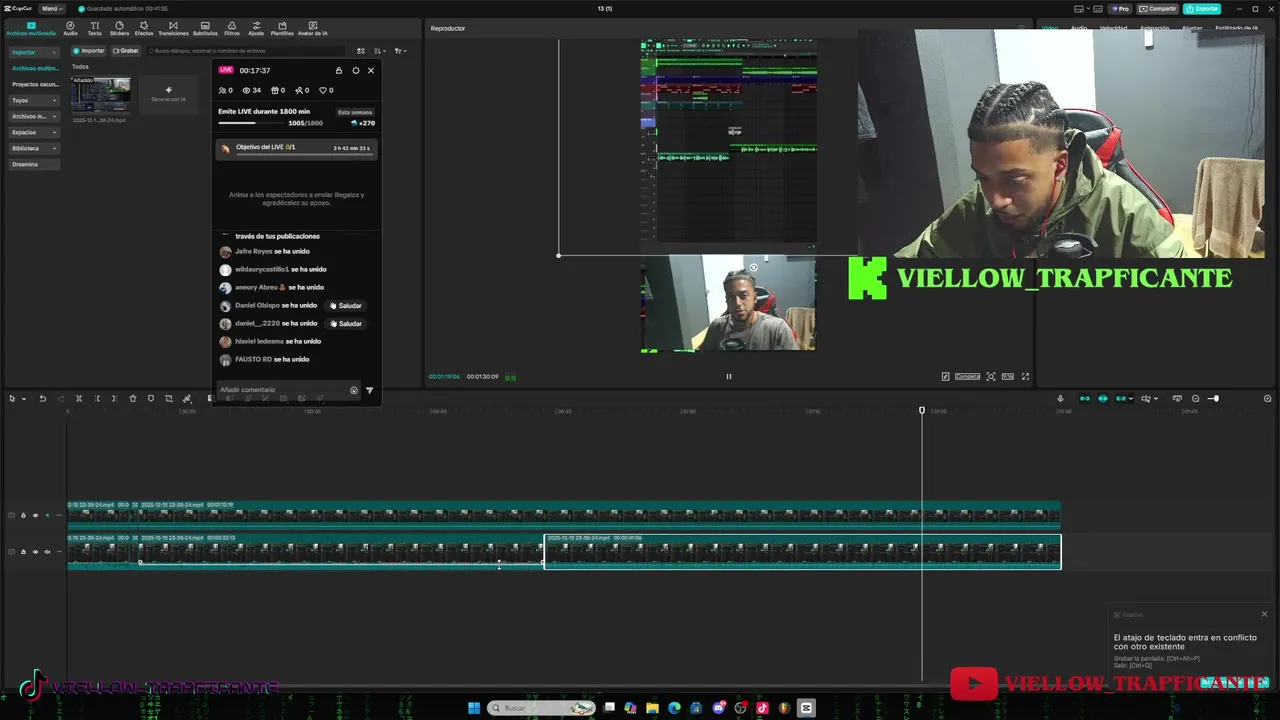This screenshot has width=1280, height=720.
Task: Collapse the Importar sidebar section
Action: 34,52
